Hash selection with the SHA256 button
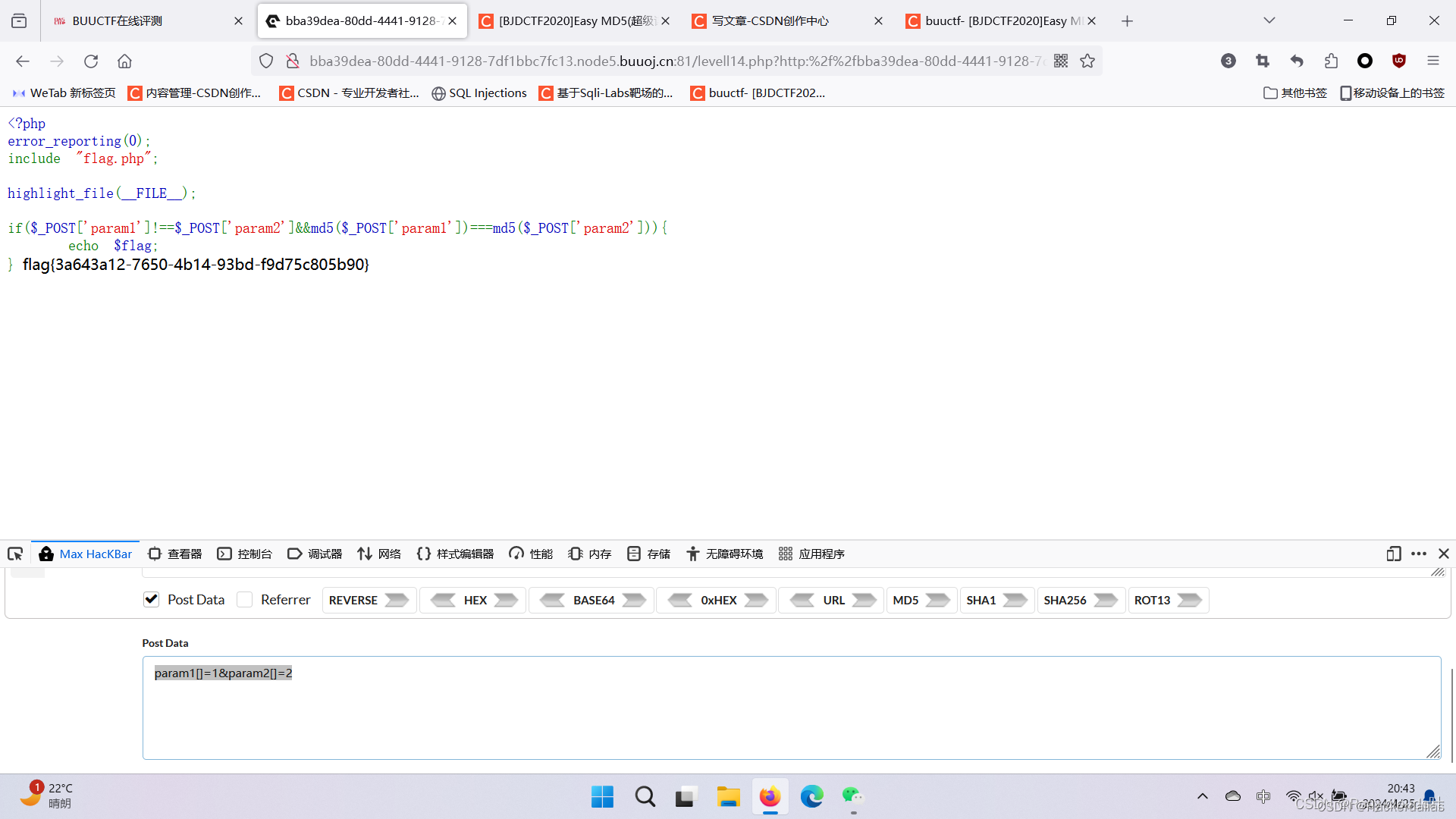The width and height of the screenshot is (1456, 819). click(x=1081, y=600)
